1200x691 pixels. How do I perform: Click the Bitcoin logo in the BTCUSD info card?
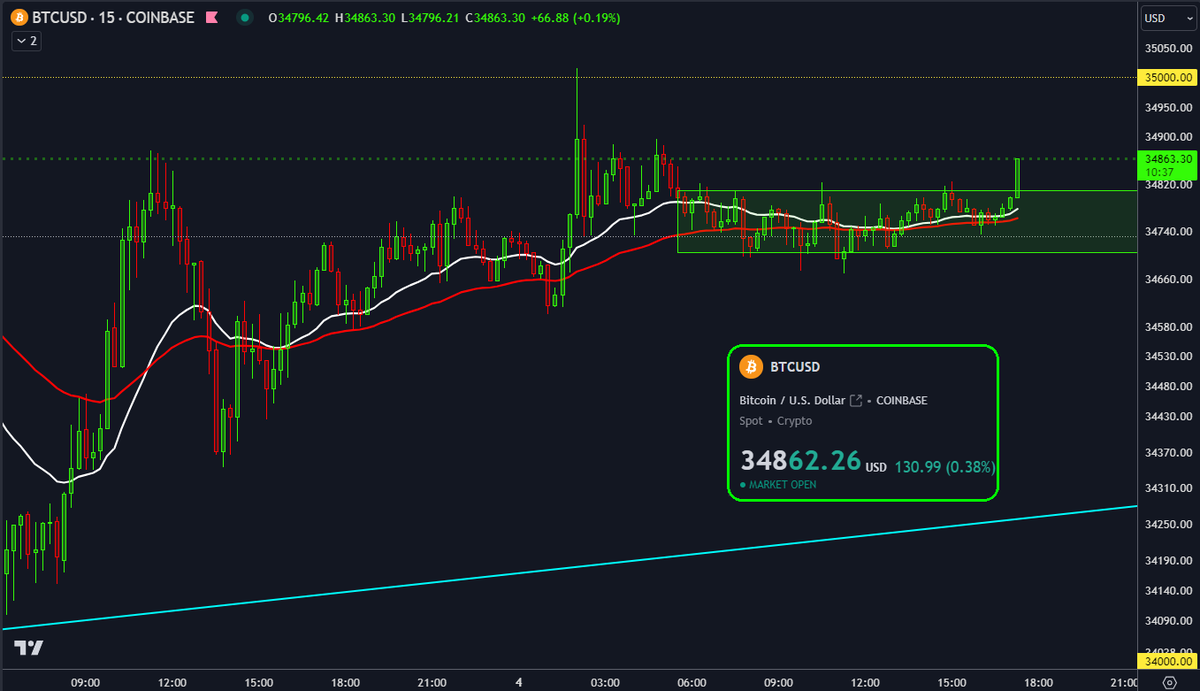[751, 367]
